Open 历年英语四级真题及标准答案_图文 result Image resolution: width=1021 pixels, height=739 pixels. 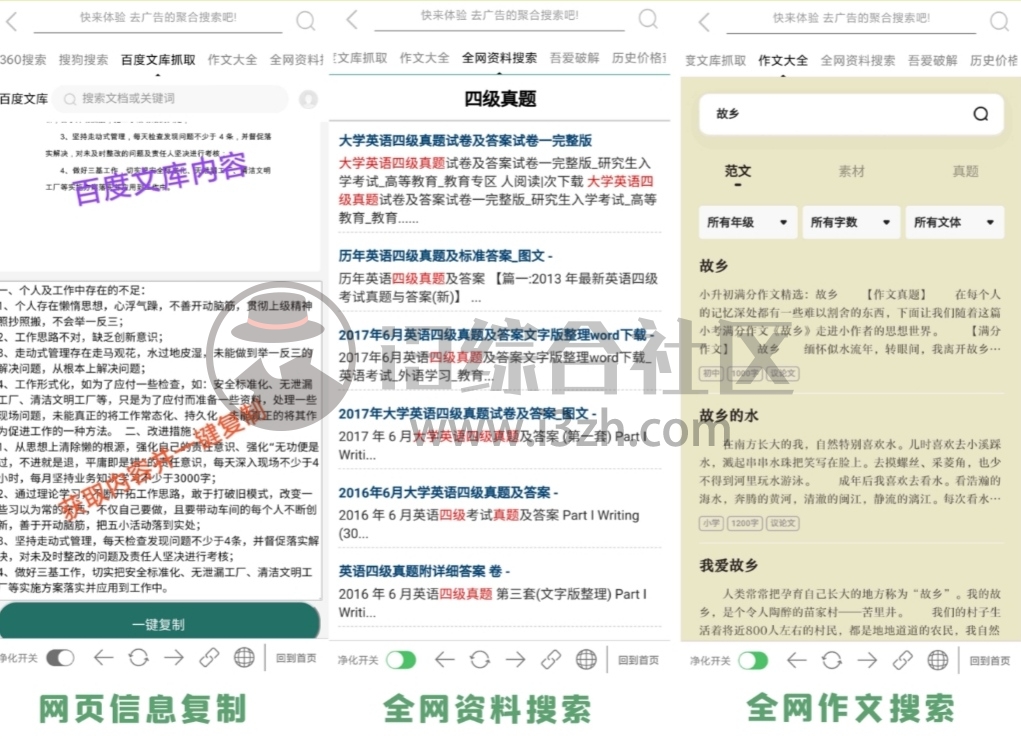tap(445, 256)
